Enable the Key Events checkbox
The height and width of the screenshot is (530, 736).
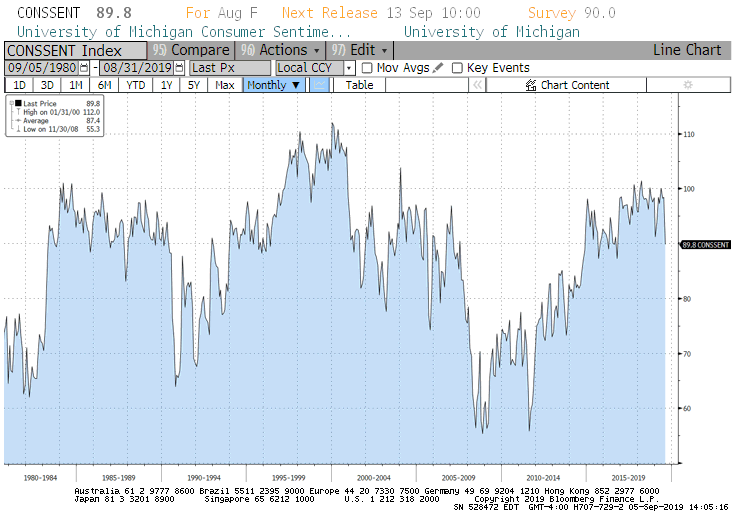coord(457,68)
